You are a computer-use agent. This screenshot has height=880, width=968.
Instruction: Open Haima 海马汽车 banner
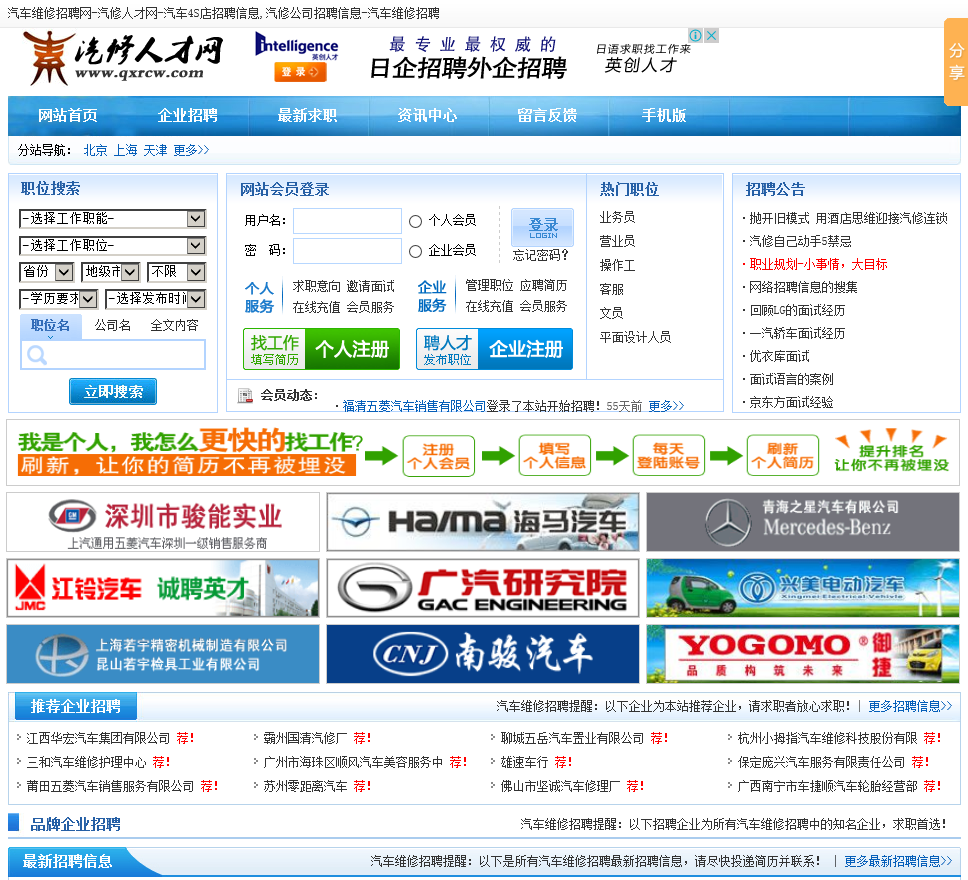483,522
